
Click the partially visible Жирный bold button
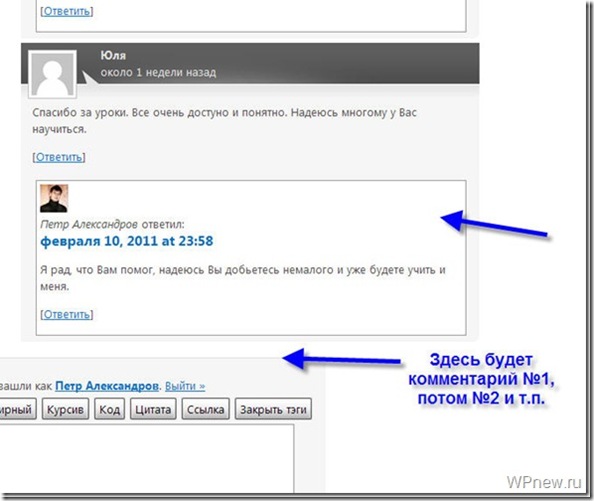(18, 409)
